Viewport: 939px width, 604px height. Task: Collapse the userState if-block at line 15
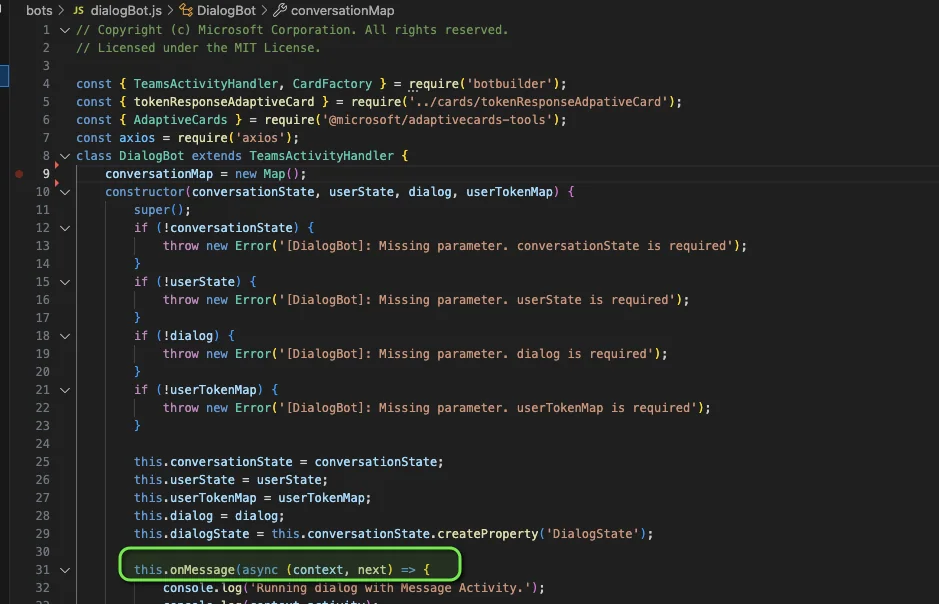pyautogui.click(x=65, y=282)
